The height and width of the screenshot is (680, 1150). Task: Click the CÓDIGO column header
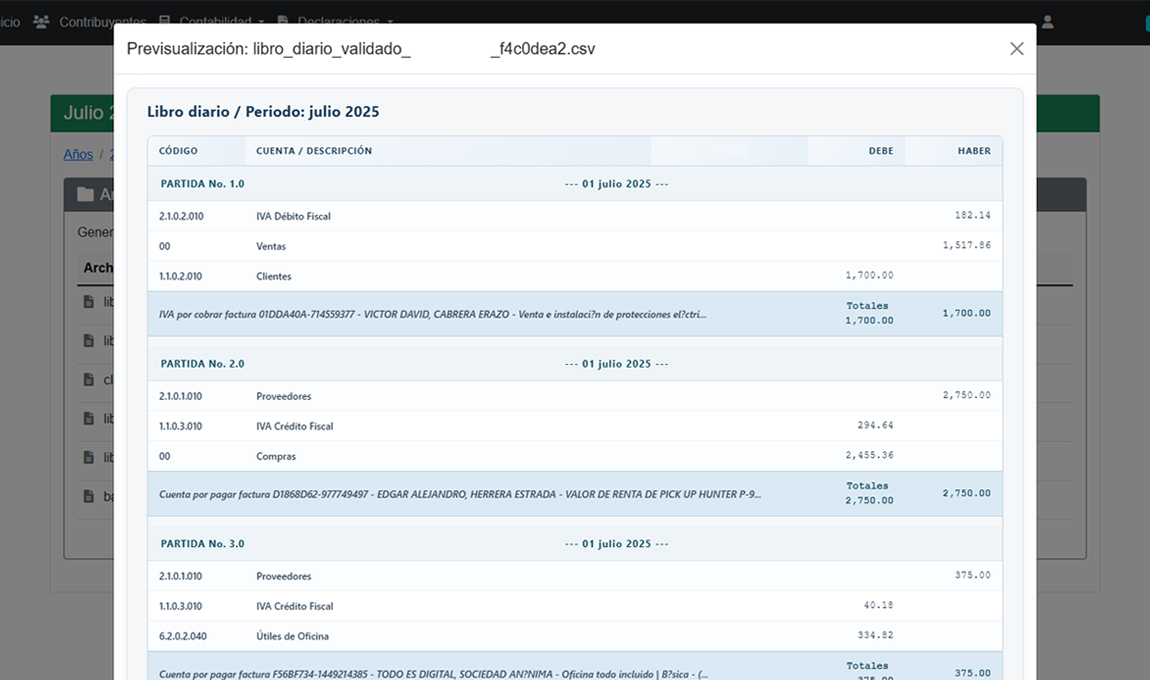(x=178, y=151)
